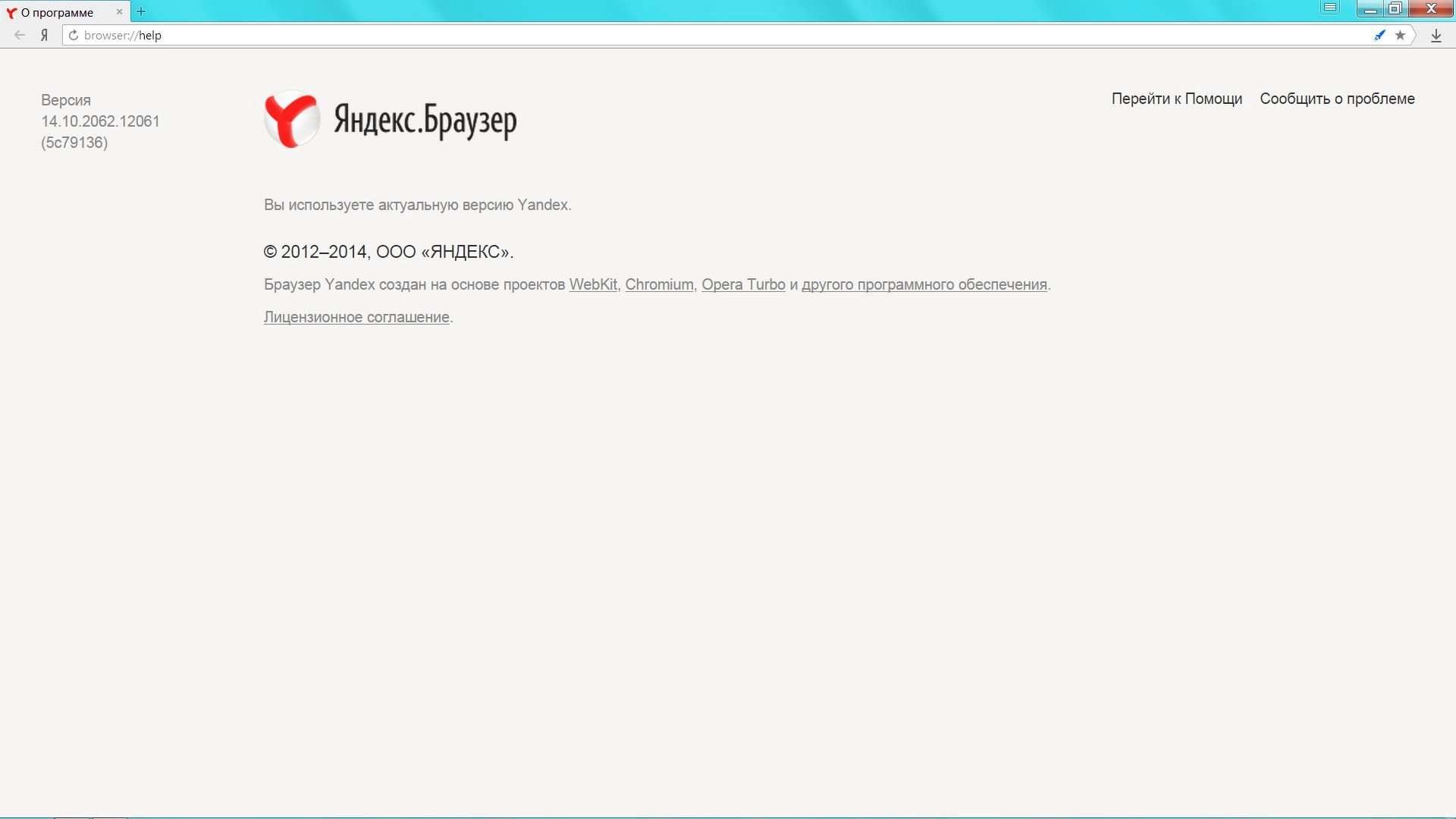Click 'Сообщить о проблеме' link
The width and height of the screenshot is (1456, 819).
1337,99
